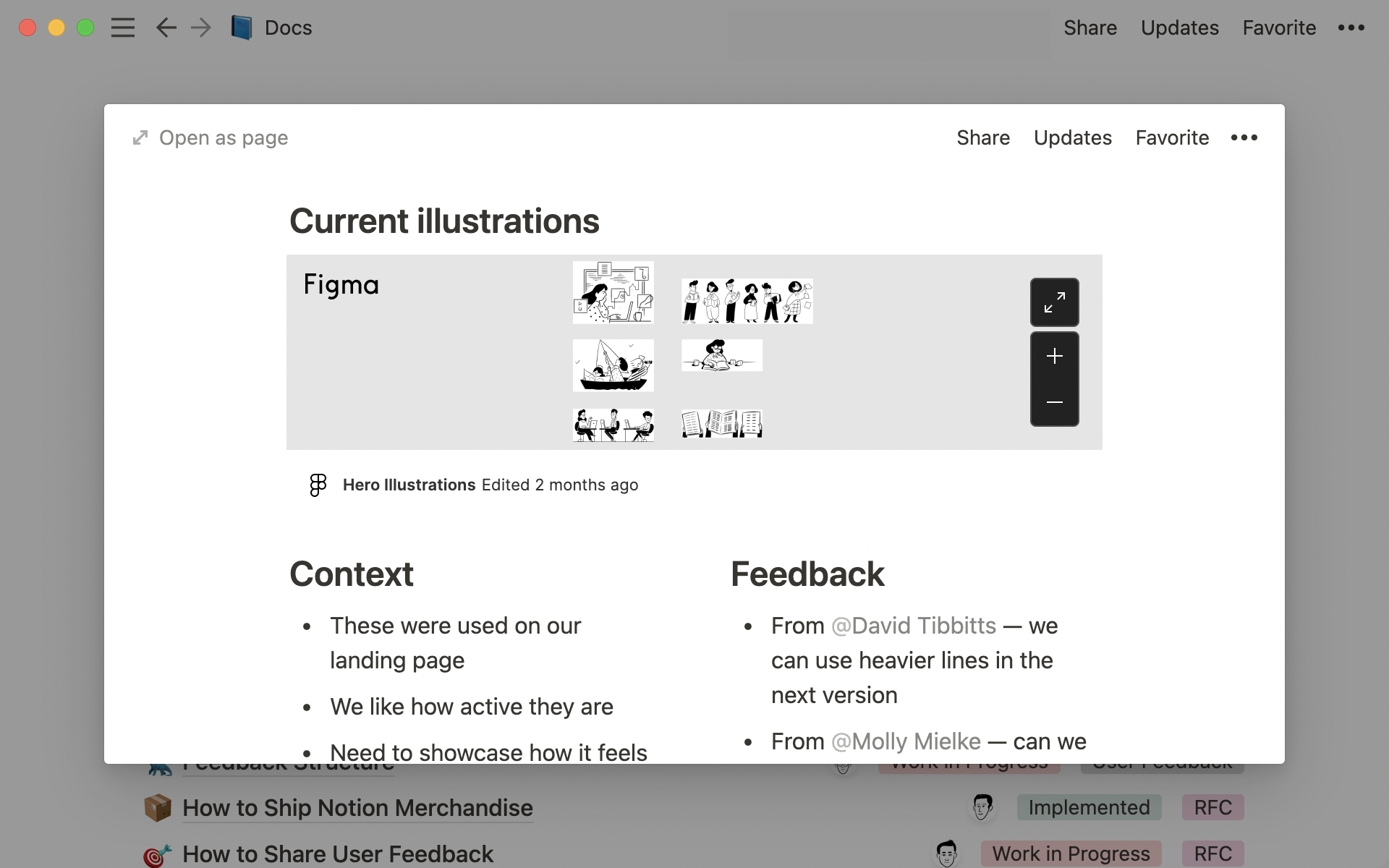Screen dimensions: 1389x868
Task: Click the ellipsis (more options) icon in the modal
Action: [x=1247, y=138]
